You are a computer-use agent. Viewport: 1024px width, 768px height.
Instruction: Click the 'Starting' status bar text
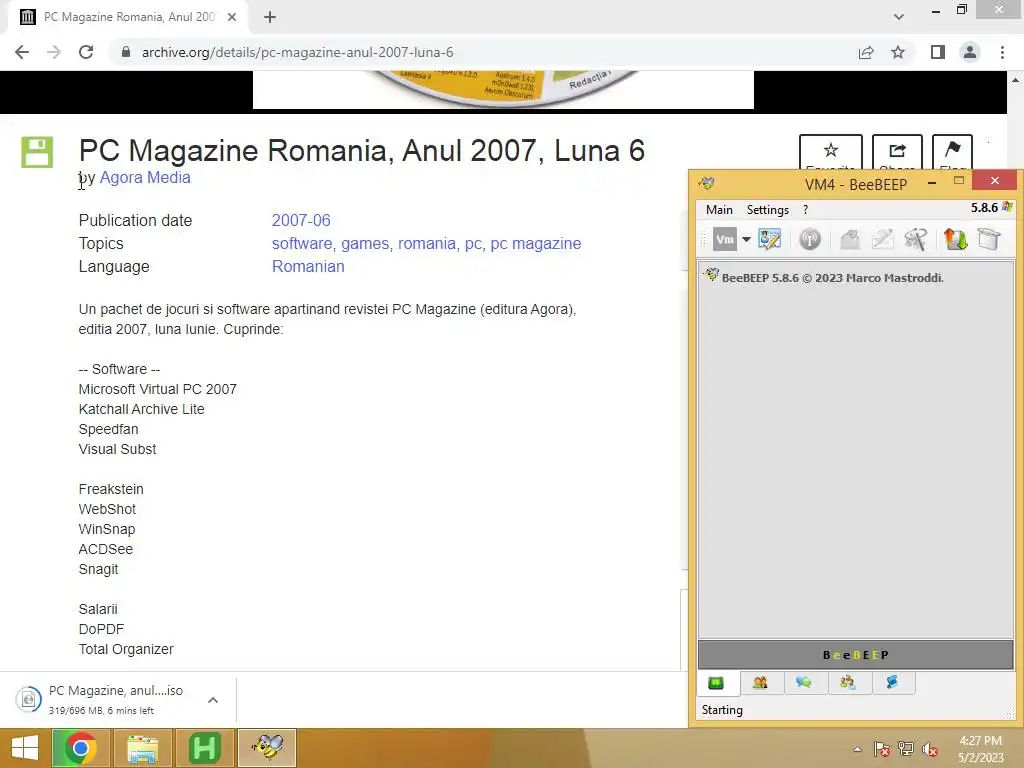click(722, 710)
